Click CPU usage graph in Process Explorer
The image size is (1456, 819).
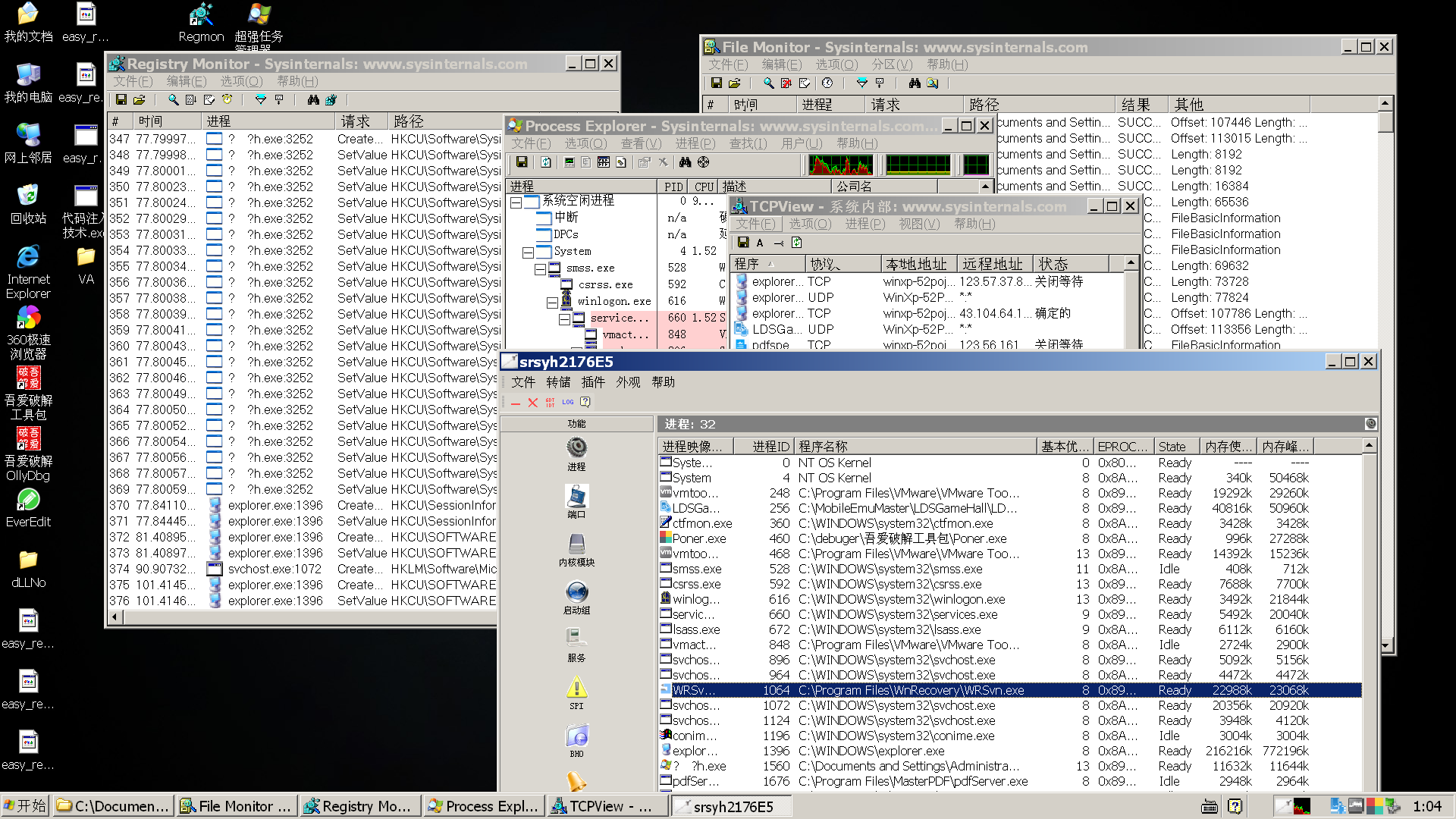tap(840, 164)
